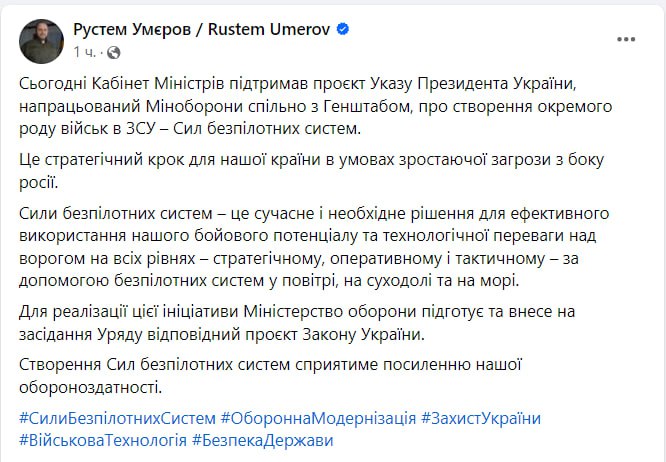This screenshot has height=462, width=666.
Task: Open hashtag #БезпекаДержави
Action: (x=262, y=440)
